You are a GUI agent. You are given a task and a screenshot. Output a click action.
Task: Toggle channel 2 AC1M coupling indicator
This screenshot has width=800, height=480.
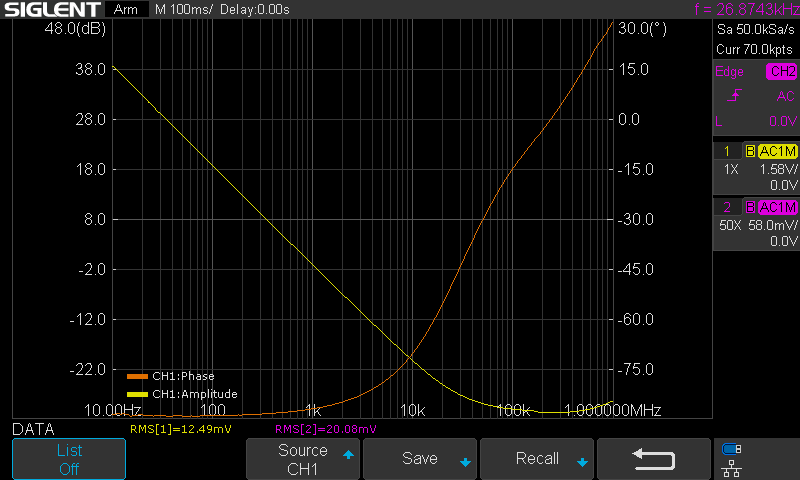pos(777,207)
